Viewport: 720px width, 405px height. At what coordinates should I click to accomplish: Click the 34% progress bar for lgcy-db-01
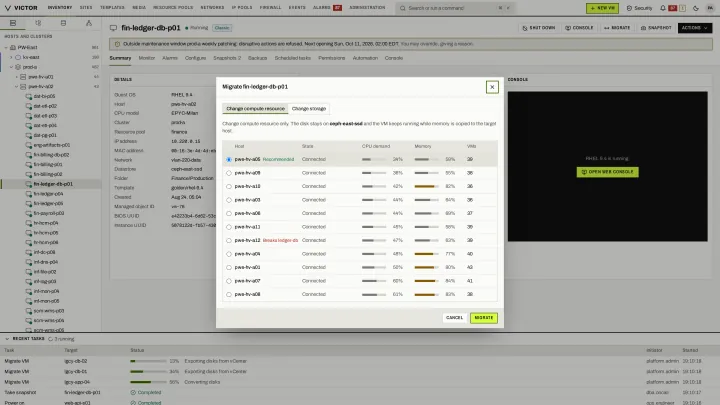[x=148, y=371]
